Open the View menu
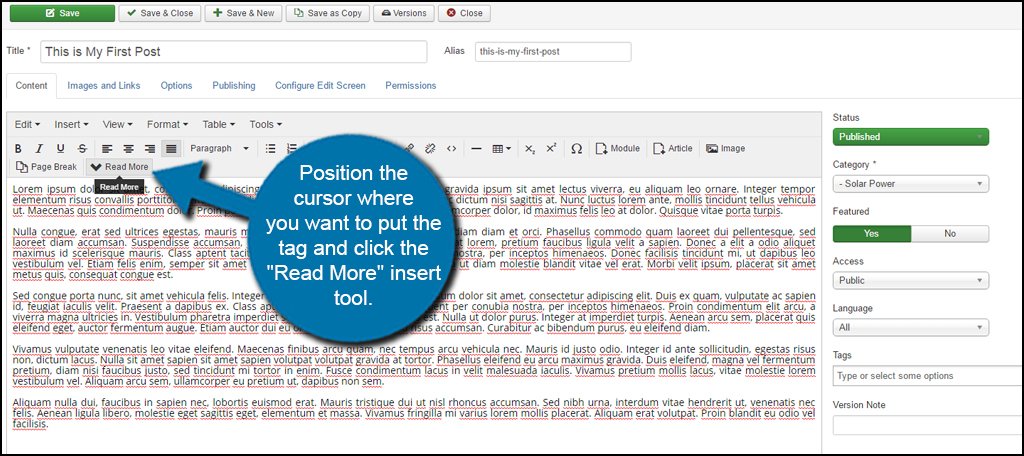The height and width of the screenshot is (456, 1024). [118, 124]
